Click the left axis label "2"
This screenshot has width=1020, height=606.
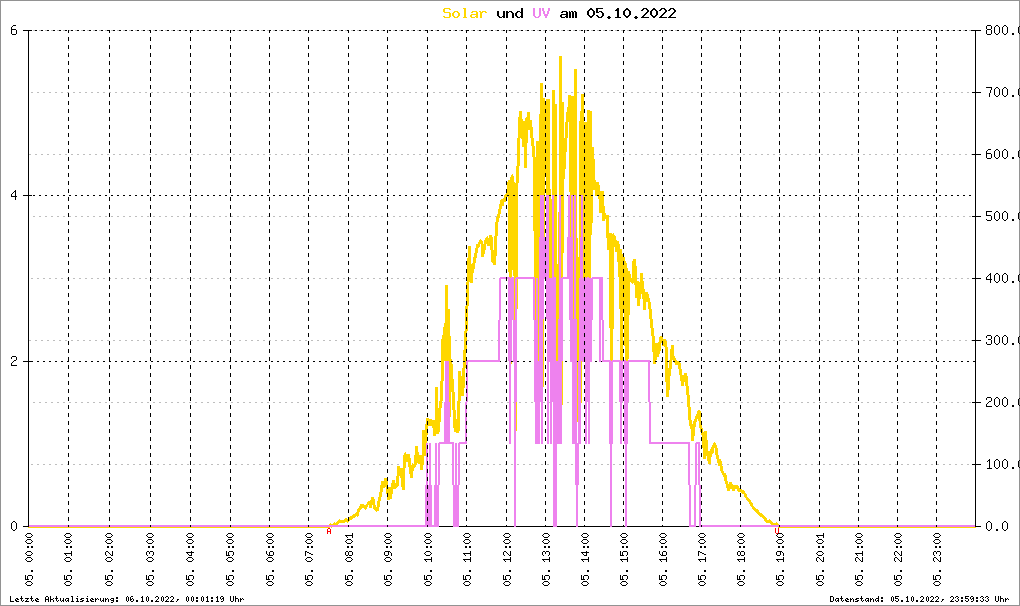pos(14,361)
